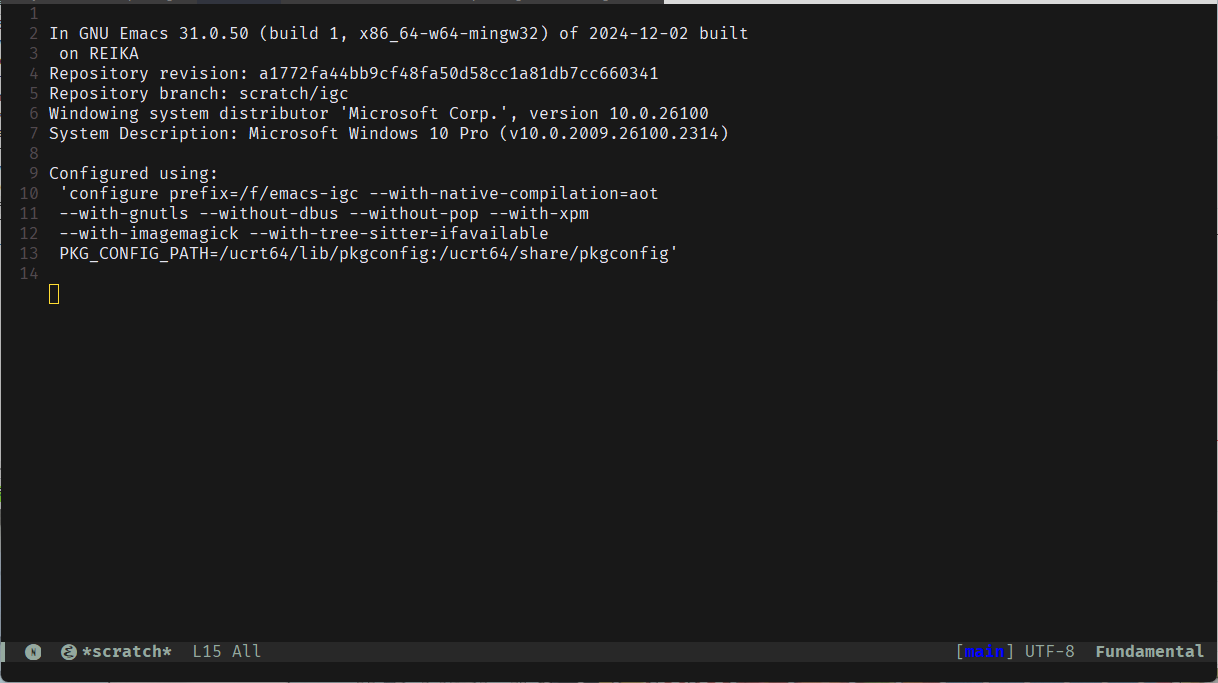Click the evil Normal state indicator icon
The image size is (1218, 683).
pos(33,652)
